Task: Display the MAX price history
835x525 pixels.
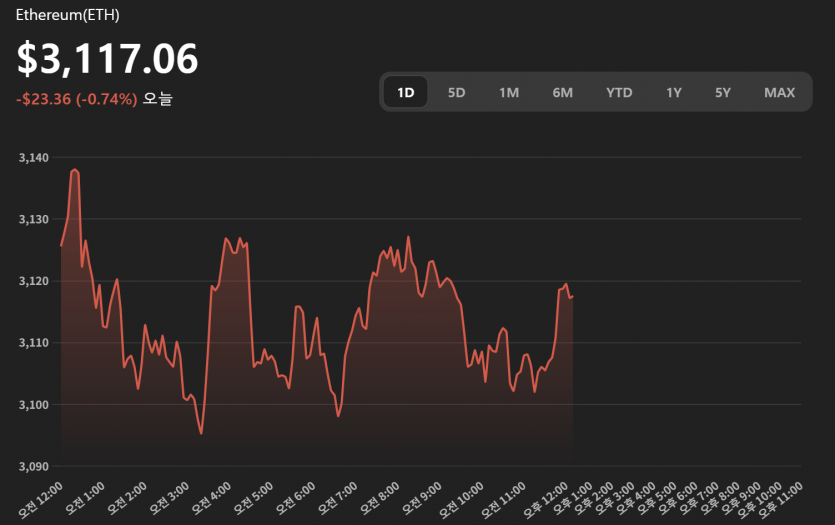Action: 779,93
